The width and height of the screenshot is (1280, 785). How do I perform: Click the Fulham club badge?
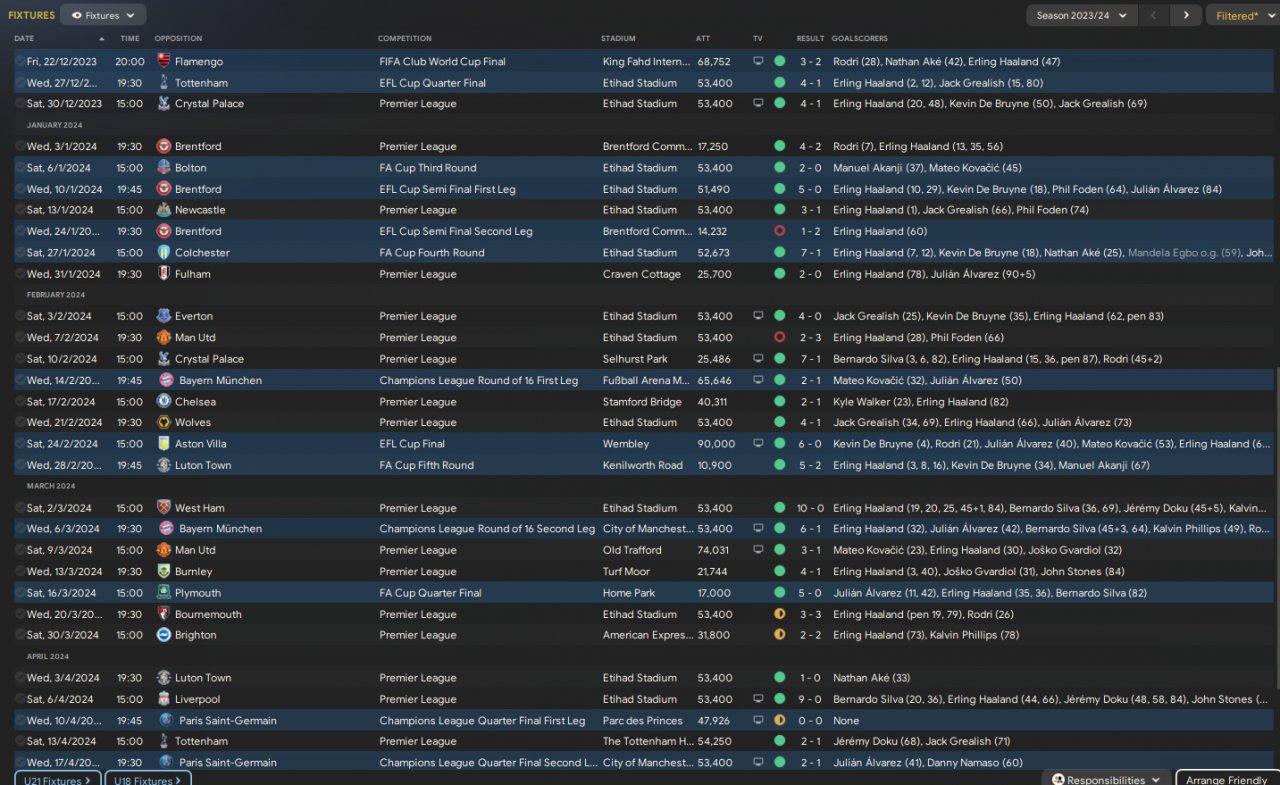[x=164, y=274]
